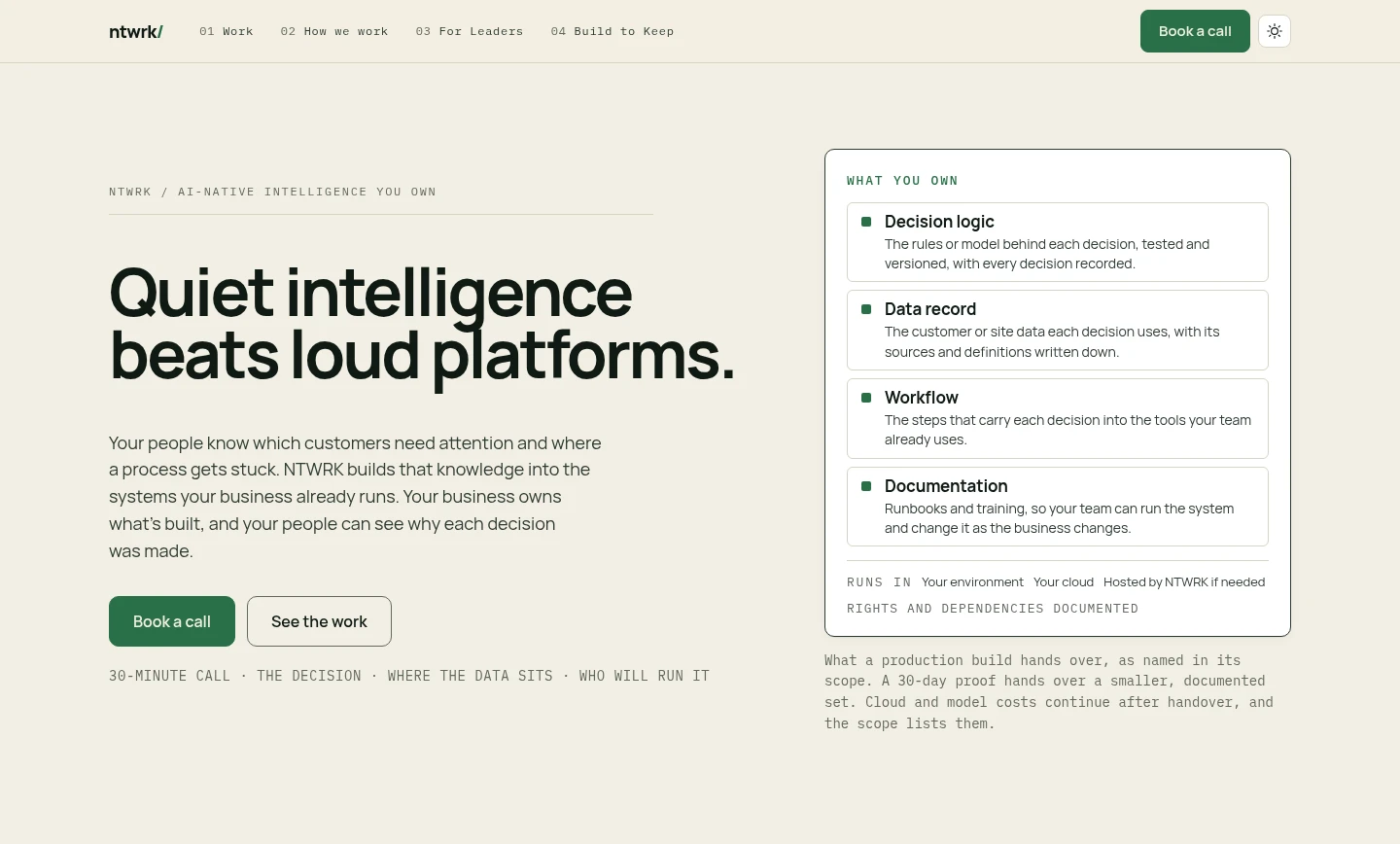Click the See the work button
Screen dimensions: 1400x844
click(x=319, y=621)
